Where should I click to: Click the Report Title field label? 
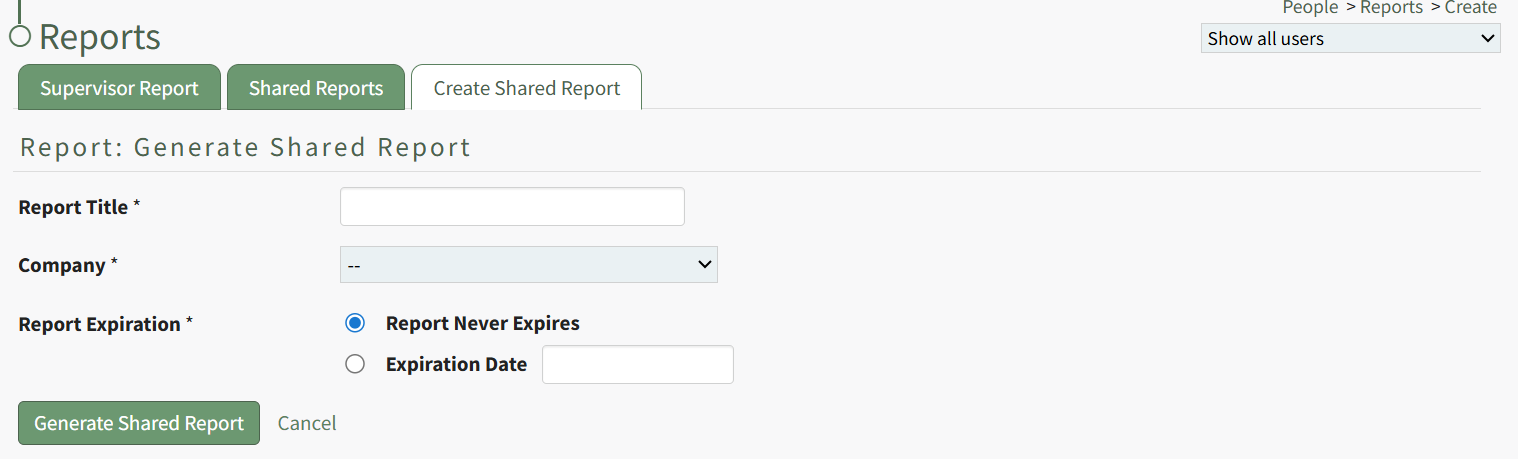pos(74,207)
